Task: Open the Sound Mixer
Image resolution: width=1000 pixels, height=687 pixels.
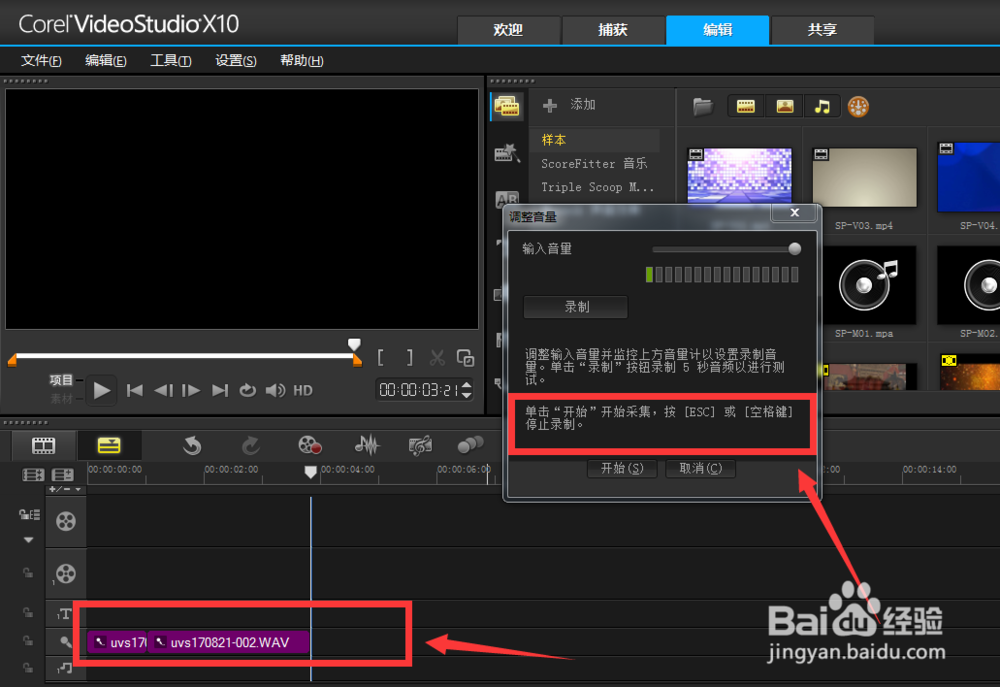Action: pos(367,445)
